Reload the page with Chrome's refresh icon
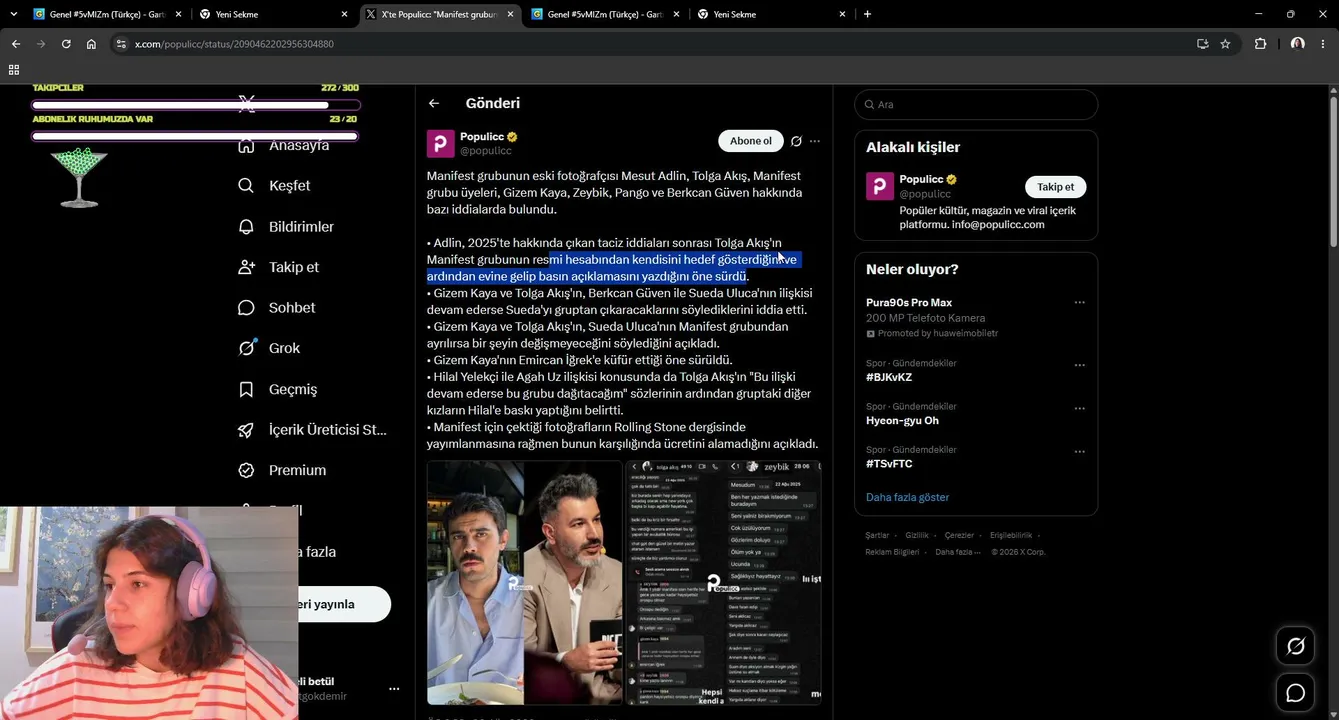Viewport: 1339px width, 720px height. click(x=66, y=44)
